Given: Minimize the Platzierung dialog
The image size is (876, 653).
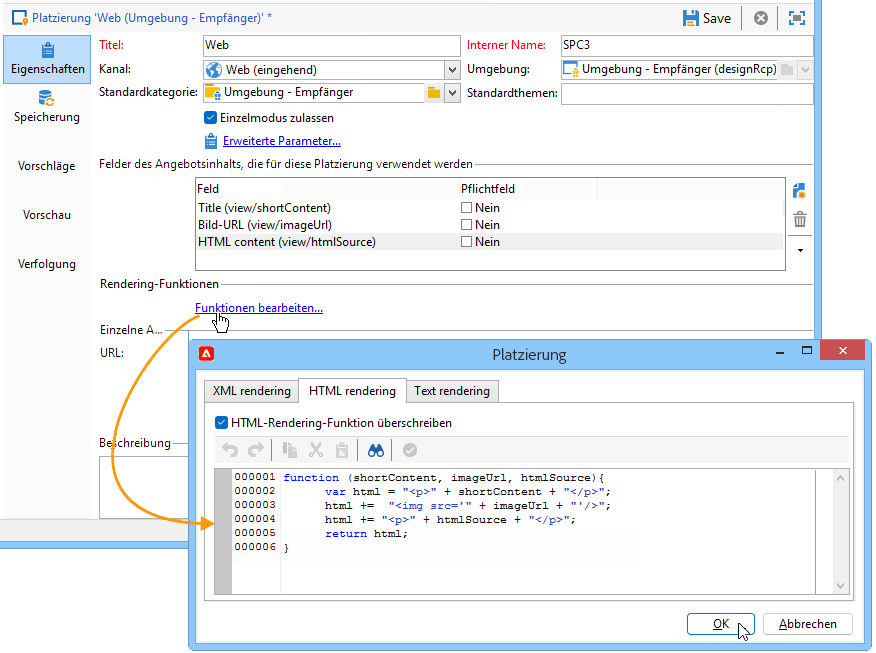Looking at the screenshot, I should [x=780, y=352].
